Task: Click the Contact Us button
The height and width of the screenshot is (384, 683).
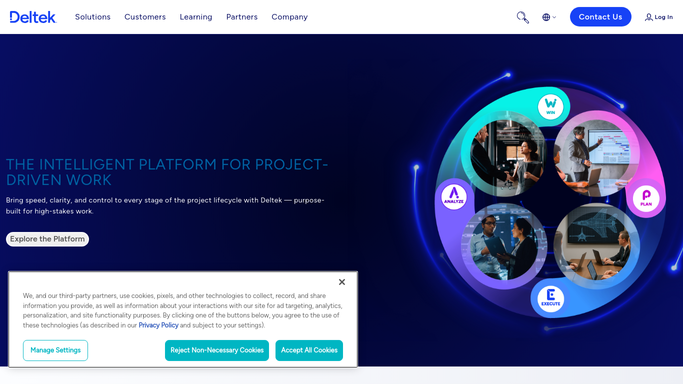Action: click(600, 17)
